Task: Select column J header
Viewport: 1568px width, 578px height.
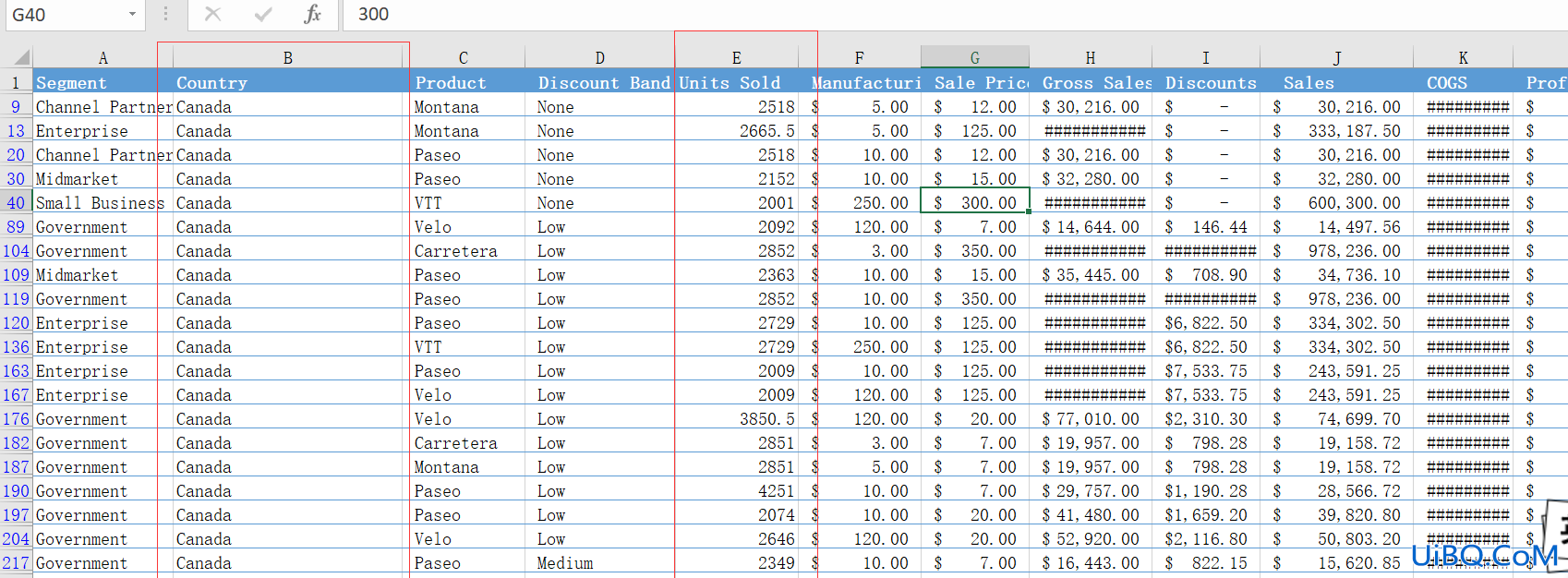Action: (x=1337, y=57)
